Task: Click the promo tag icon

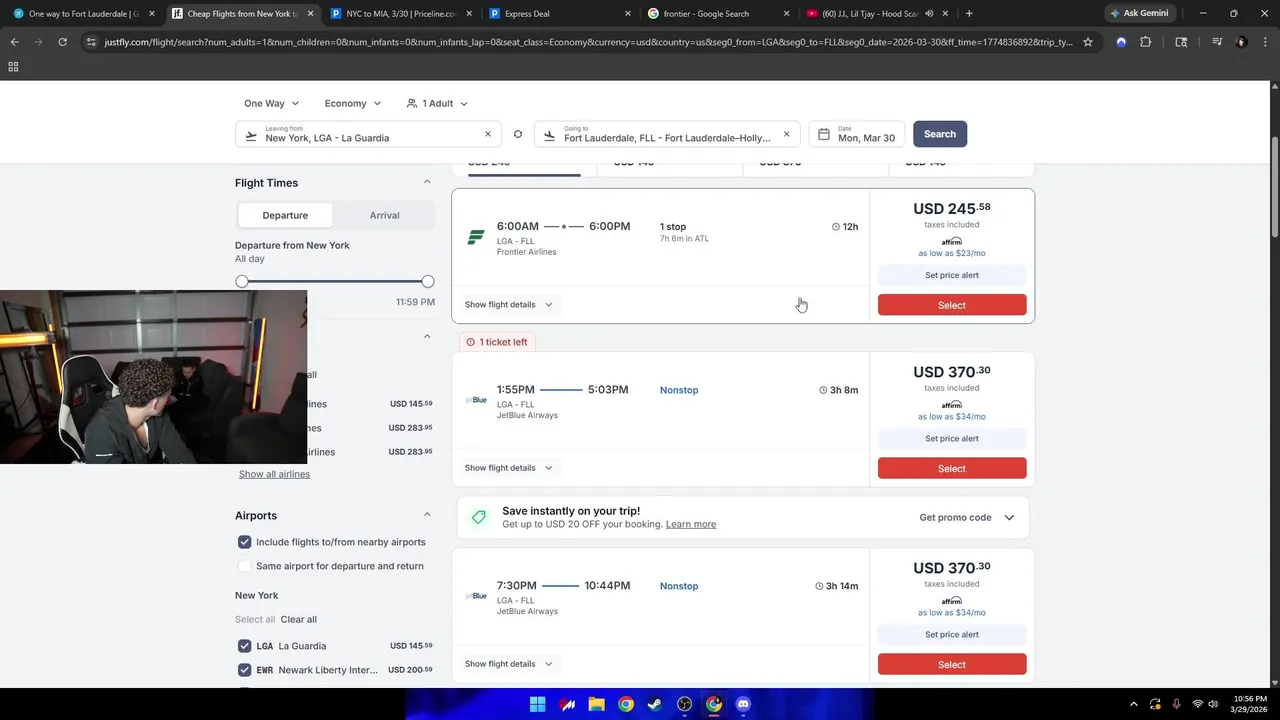Action: (x=479, y=517)
